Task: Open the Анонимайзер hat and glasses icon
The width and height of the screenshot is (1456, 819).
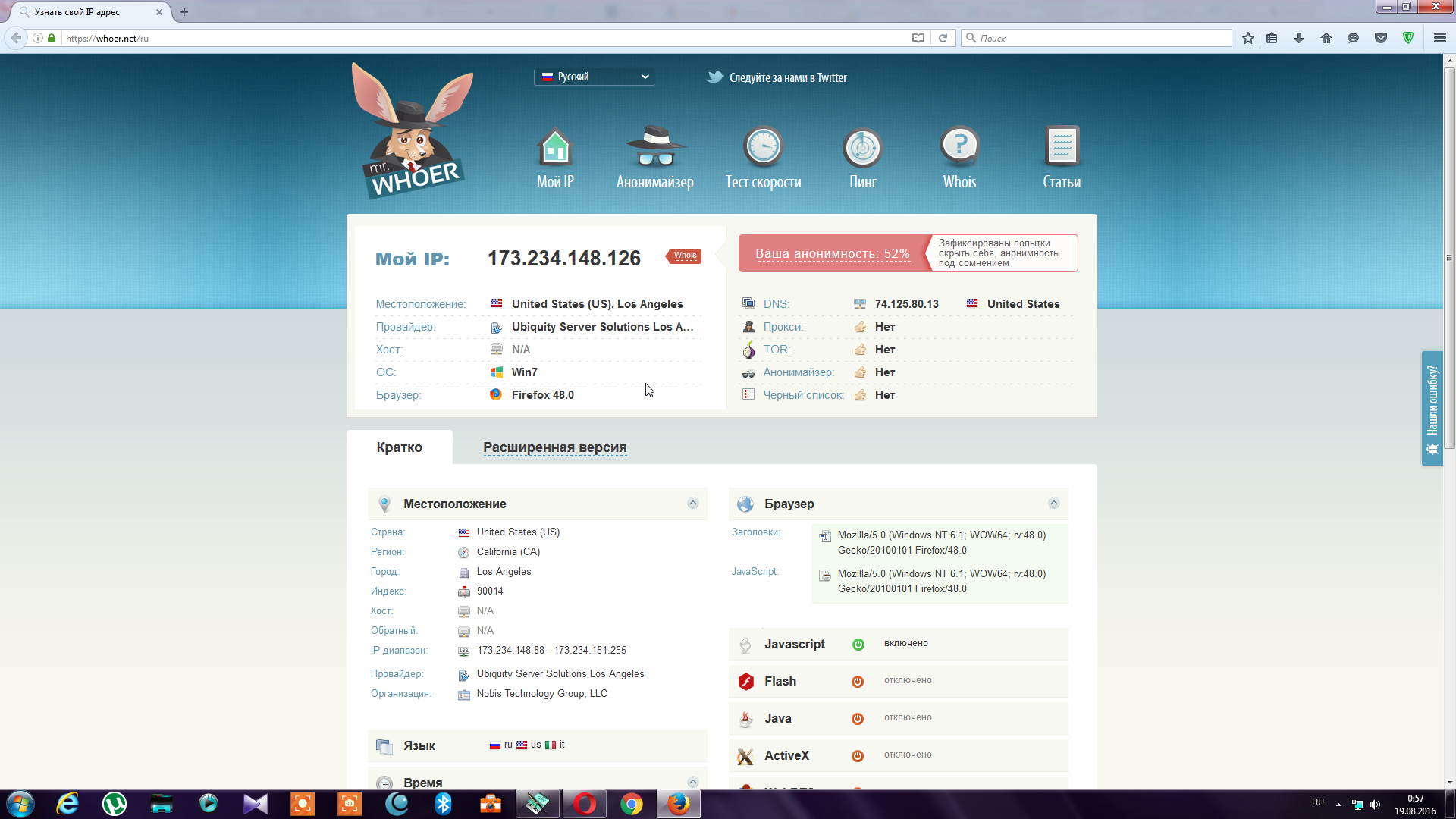Action: (655, 146)
